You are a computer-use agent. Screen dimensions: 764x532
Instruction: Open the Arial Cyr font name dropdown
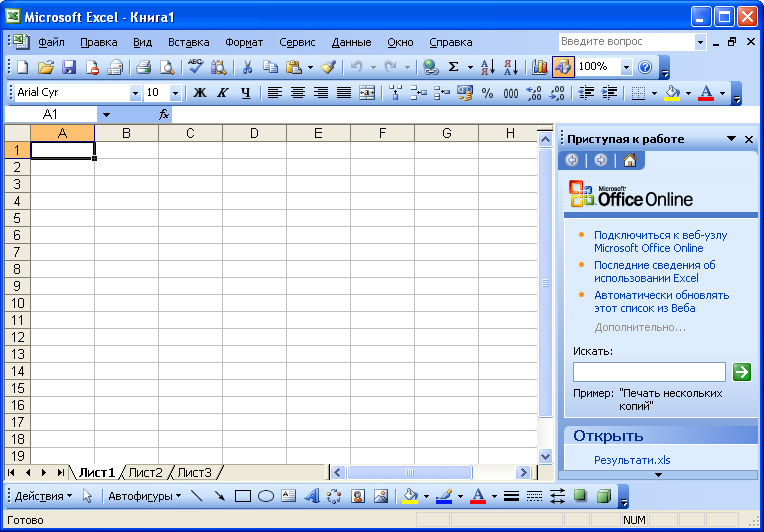pos(135,93)
